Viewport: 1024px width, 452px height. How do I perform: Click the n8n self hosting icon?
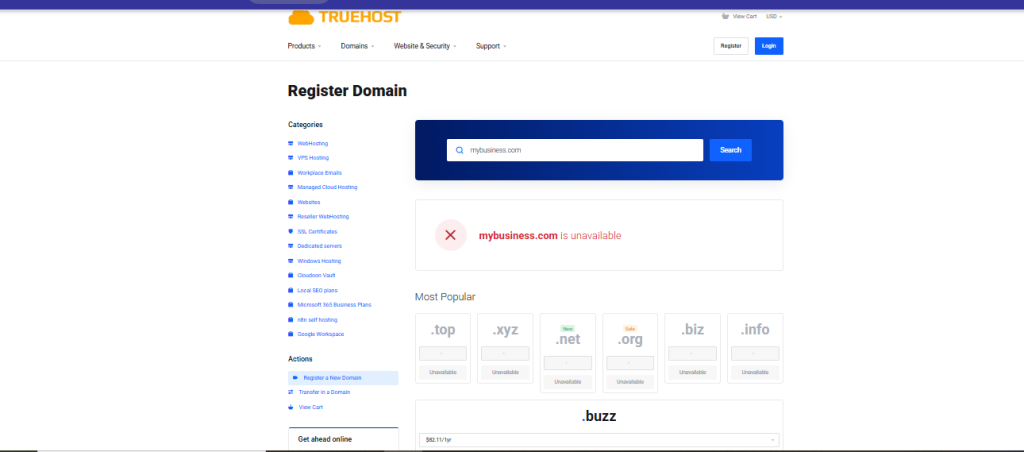pos(291,320)
